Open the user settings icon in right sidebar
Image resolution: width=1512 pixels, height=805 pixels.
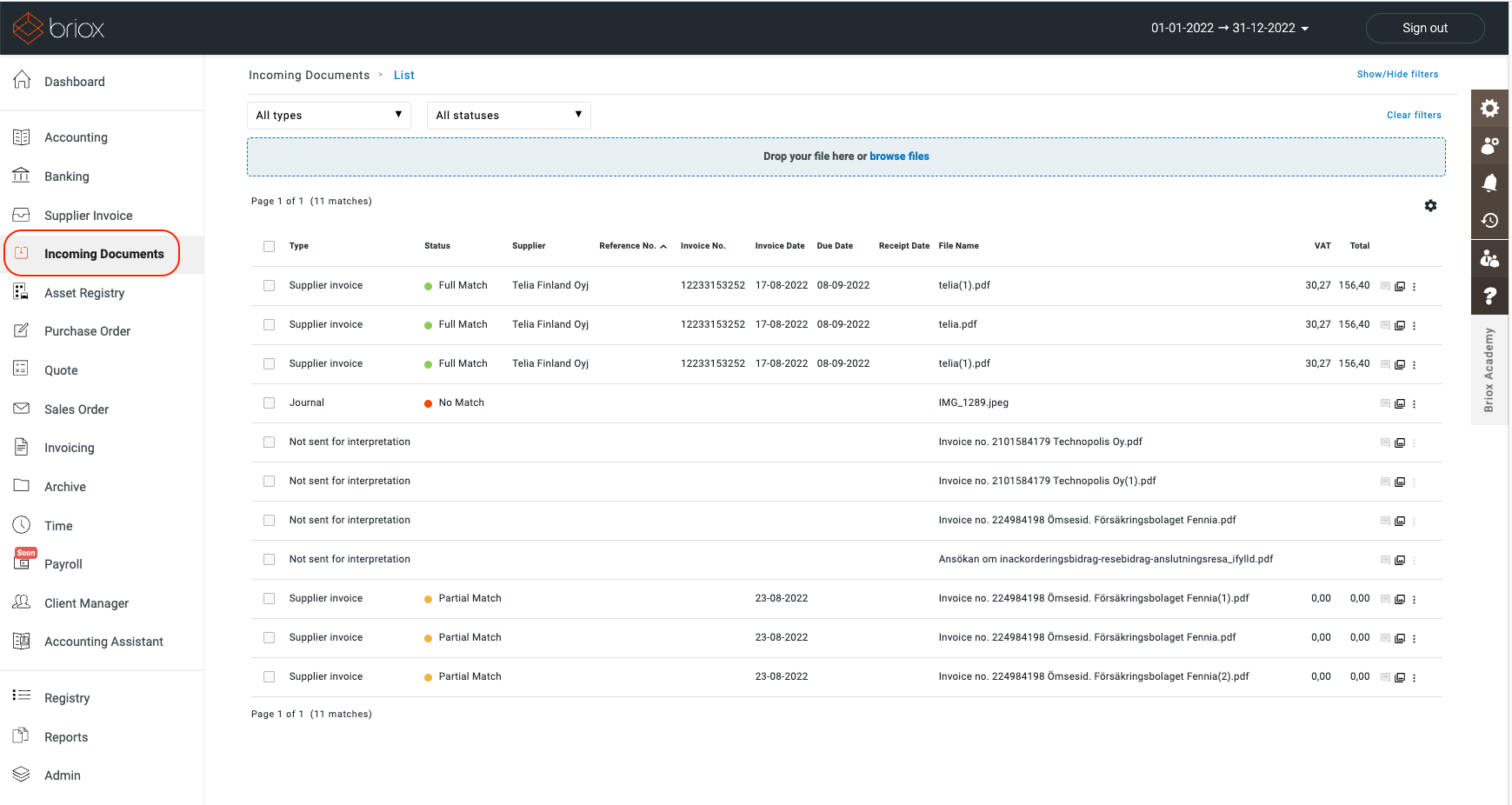[x=1489, y=145]
